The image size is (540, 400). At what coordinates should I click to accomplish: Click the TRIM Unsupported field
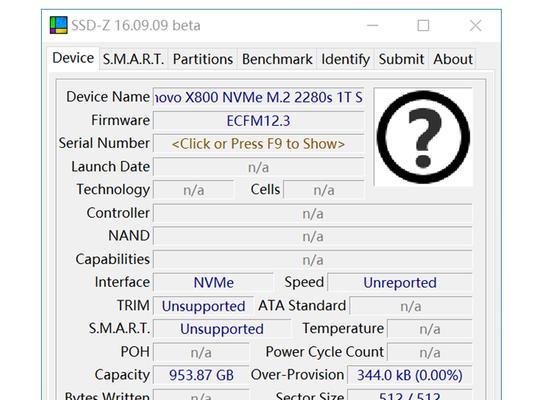point(204,306)
